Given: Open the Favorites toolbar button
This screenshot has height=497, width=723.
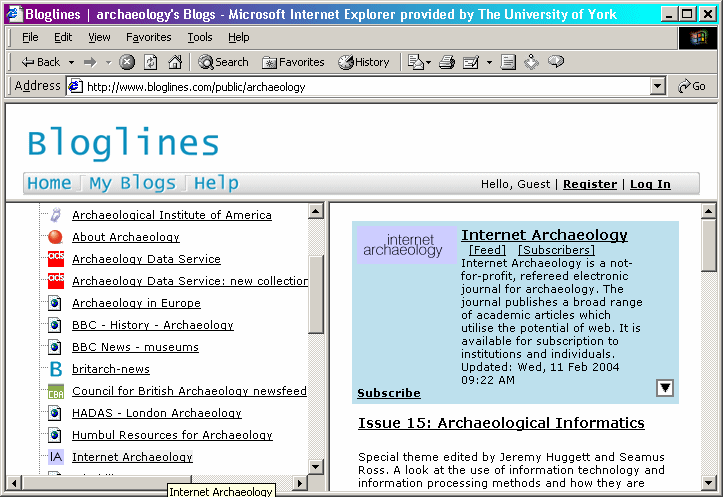Looking at the screenshot, I should 293,62.
